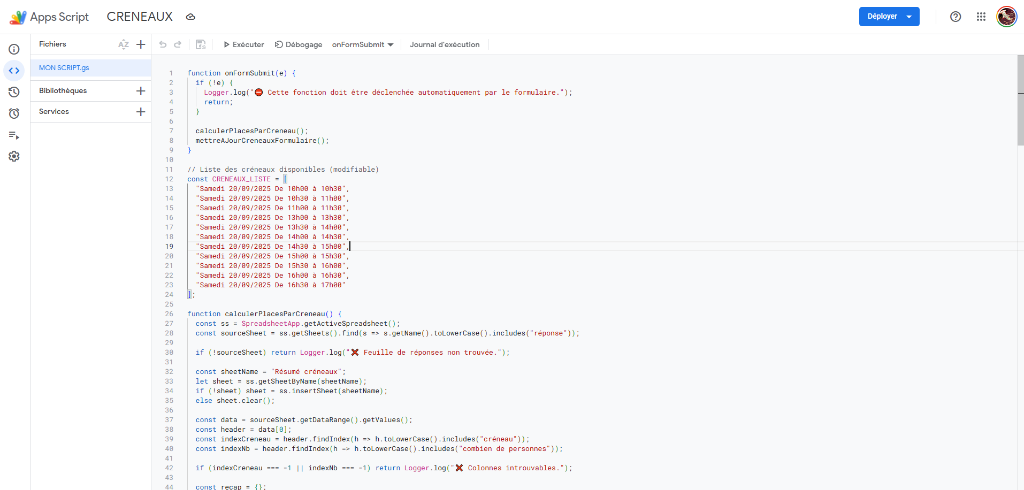1024x490 pixels.
Task: Start debugging with Débogage
Action: 298,44
